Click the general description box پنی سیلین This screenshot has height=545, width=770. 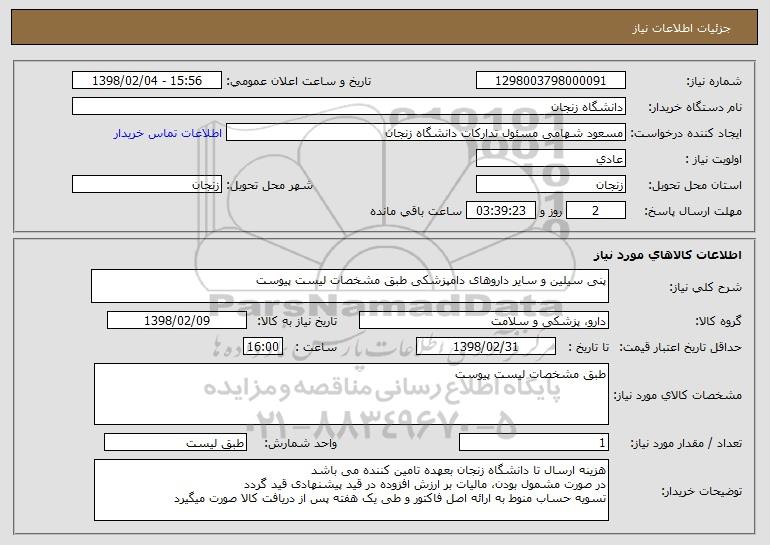[x=350, y=286]
